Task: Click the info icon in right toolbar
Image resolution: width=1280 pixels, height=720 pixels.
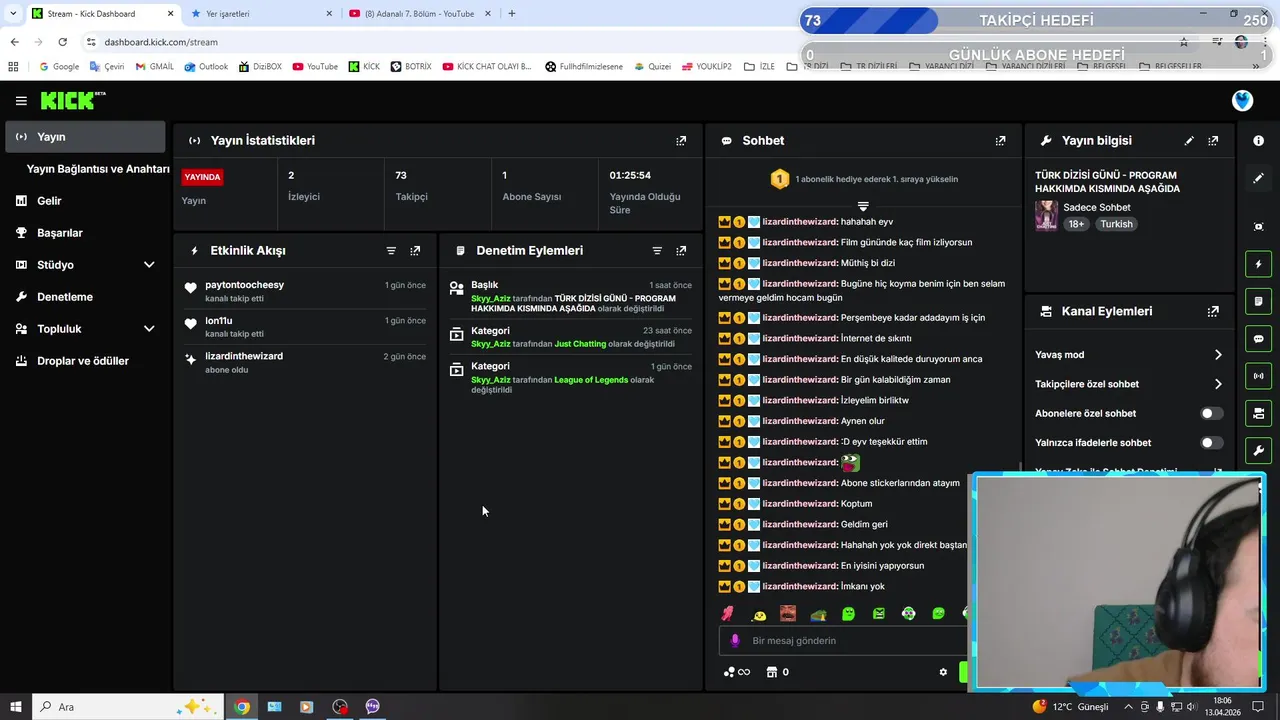Action: (1259, 141)
